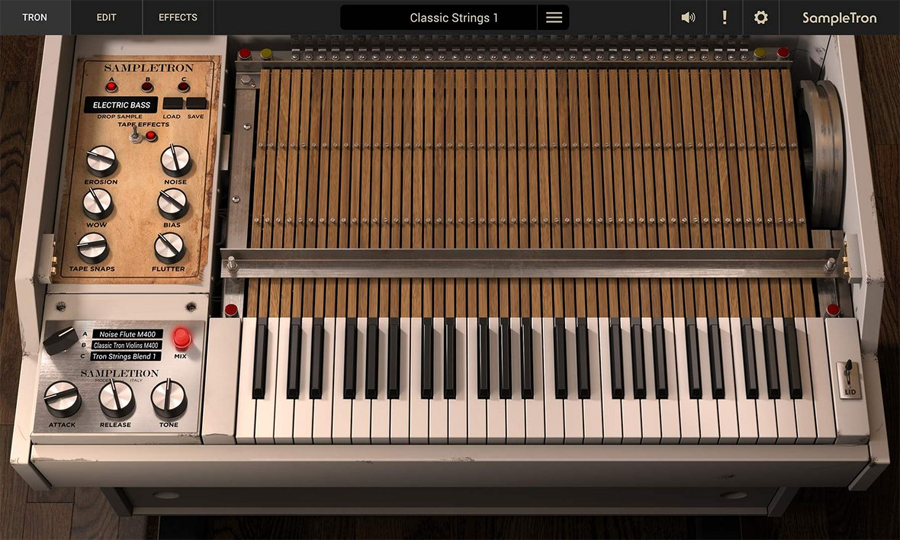Click the yellow lamp on top bar near tape reel
Screen dimensions: 900x540
760,53
